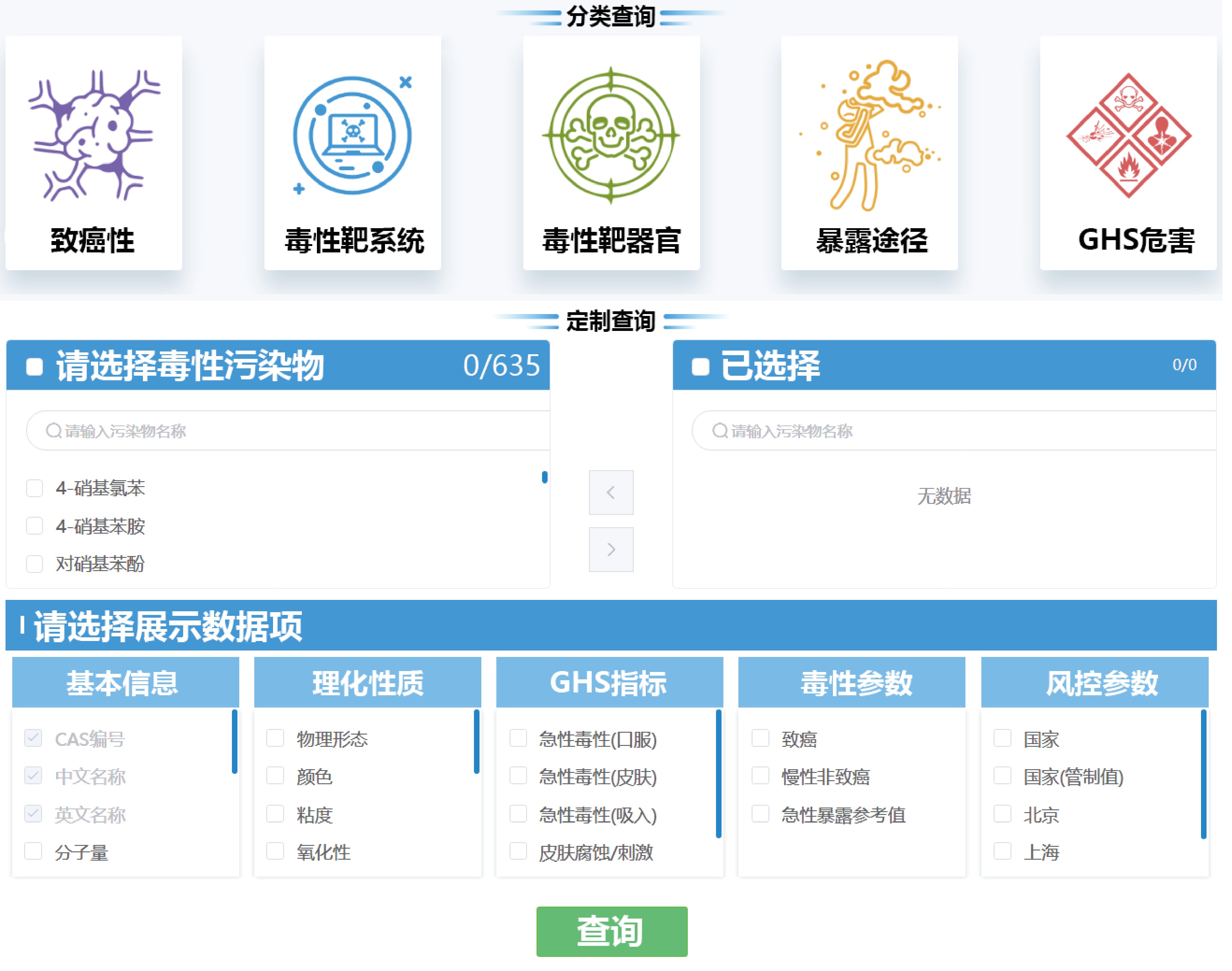Click search magnifier in left pollutant field
The image size is (1232, 971).
54,430
